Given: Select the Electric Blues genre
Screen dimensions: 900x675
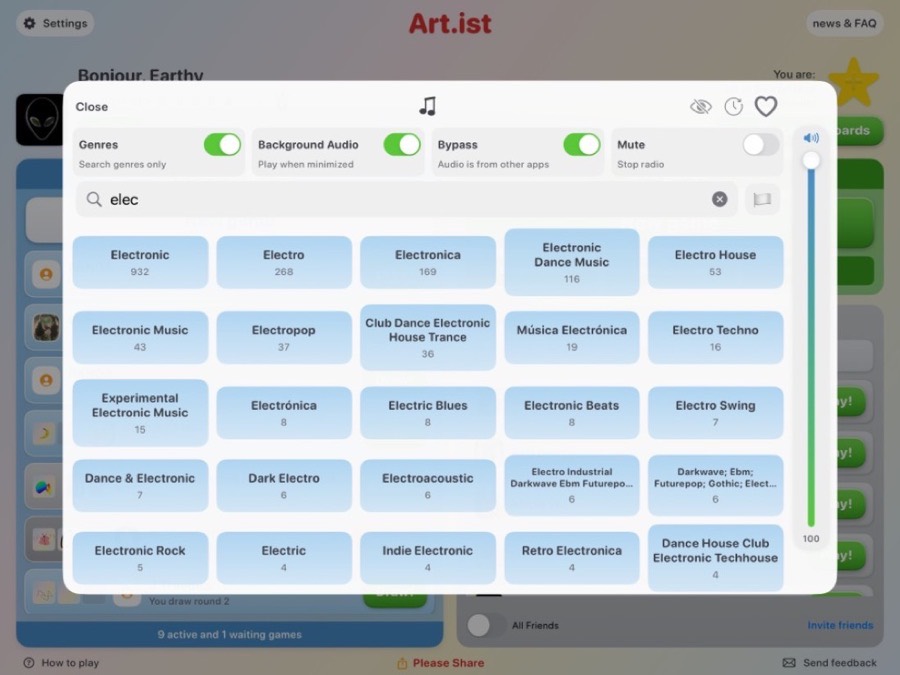Looking at the screenshot, I should [x=428, y=413].
